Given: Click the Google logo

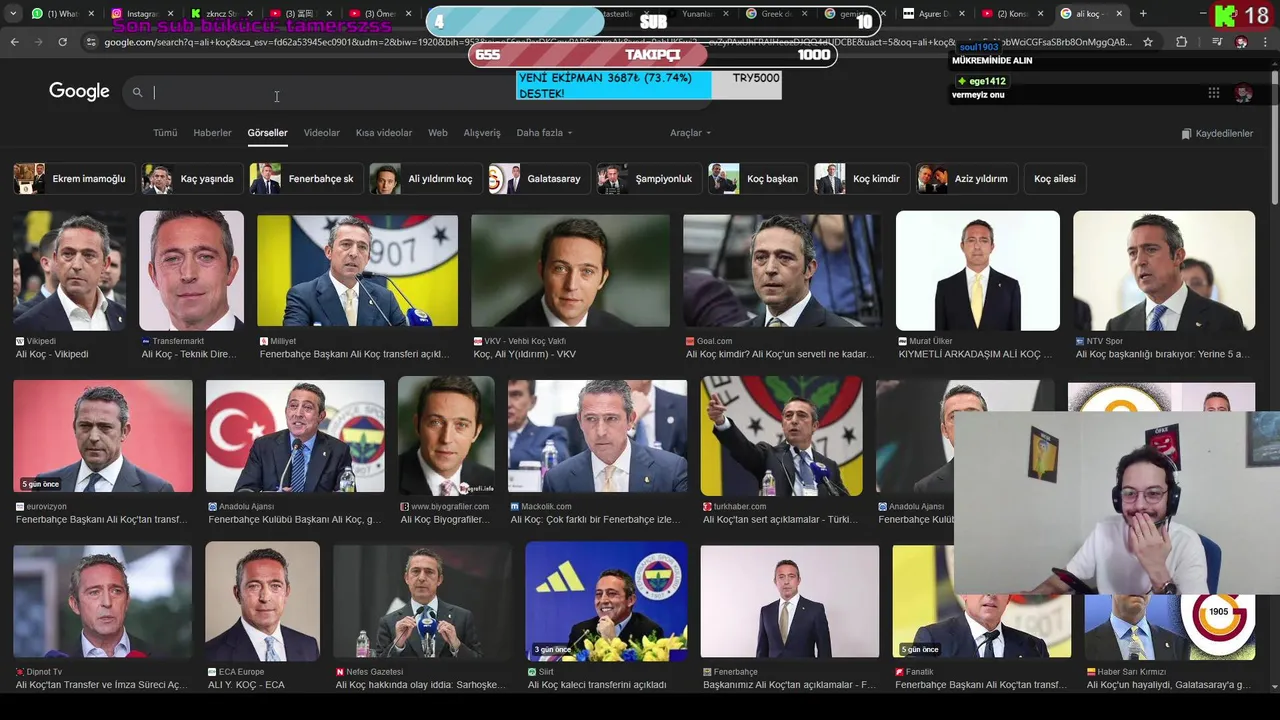Looking at the screenshot, I should pos(79,91).
